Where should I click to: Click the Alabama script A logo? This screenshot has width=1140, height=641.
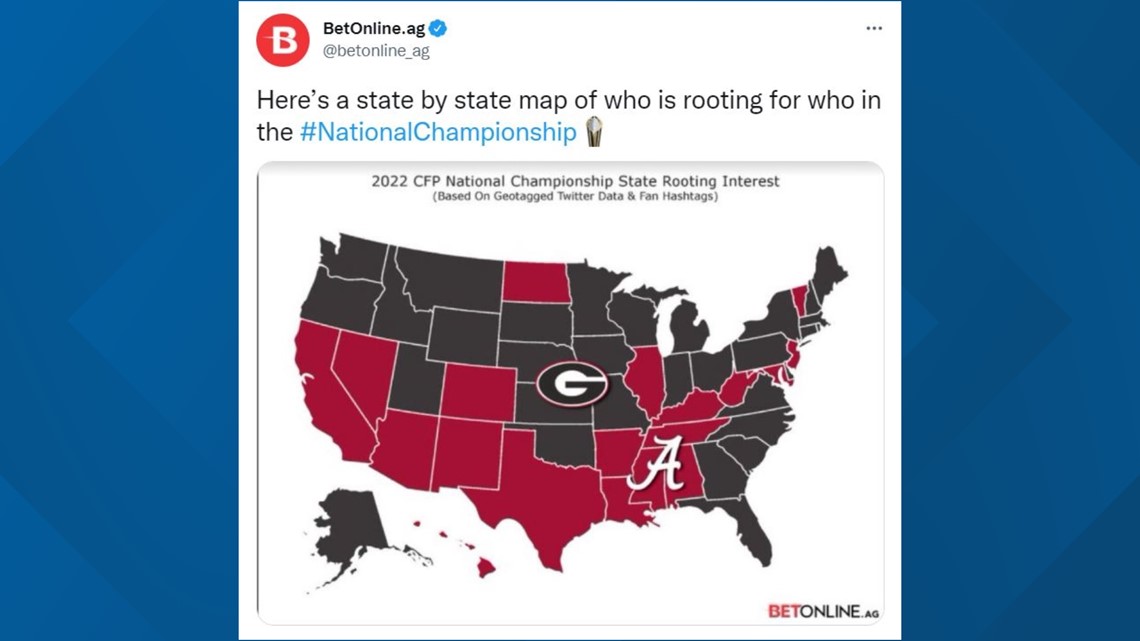(x=657, y=463)
